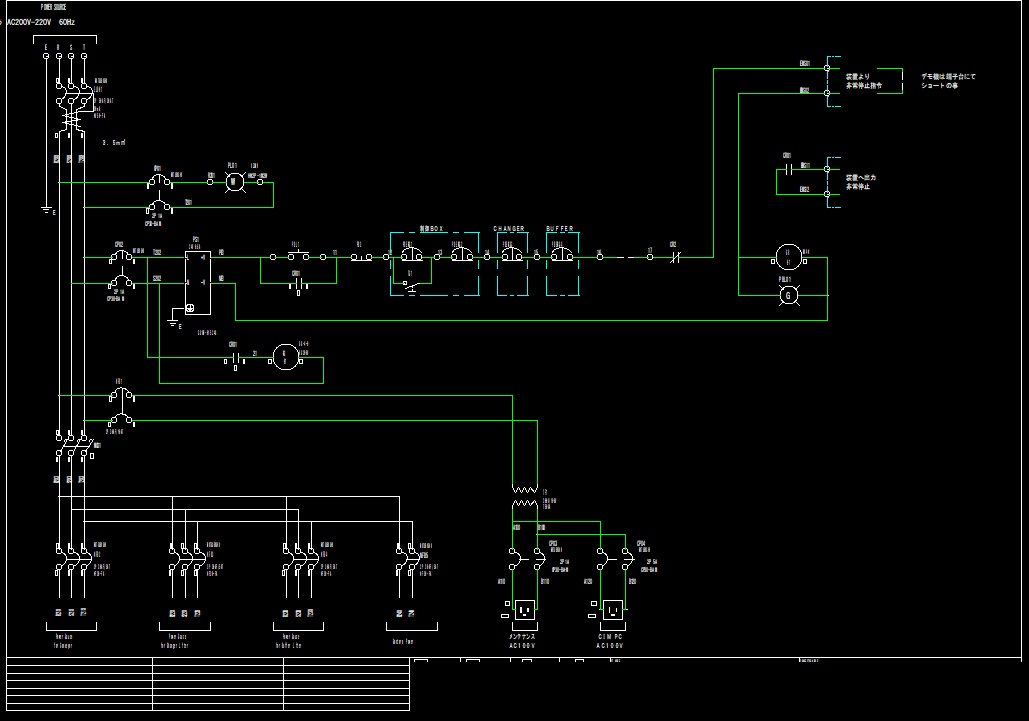1029x721 pixels.
Task: Click the maintenance AC100V outlet symbol
Action: (524, 609)
